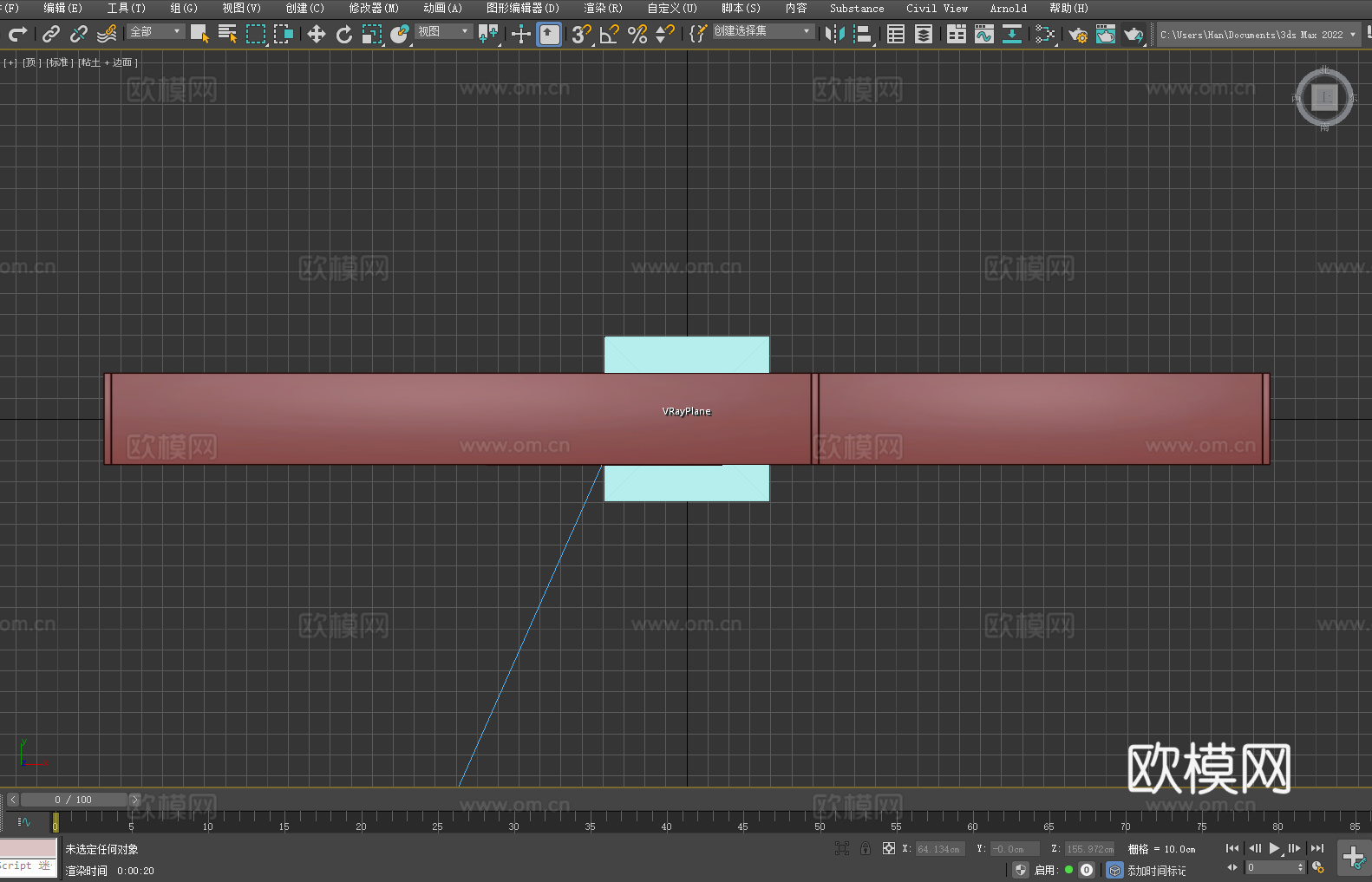Open the Layer Explorer icon

tap(924, 34)
